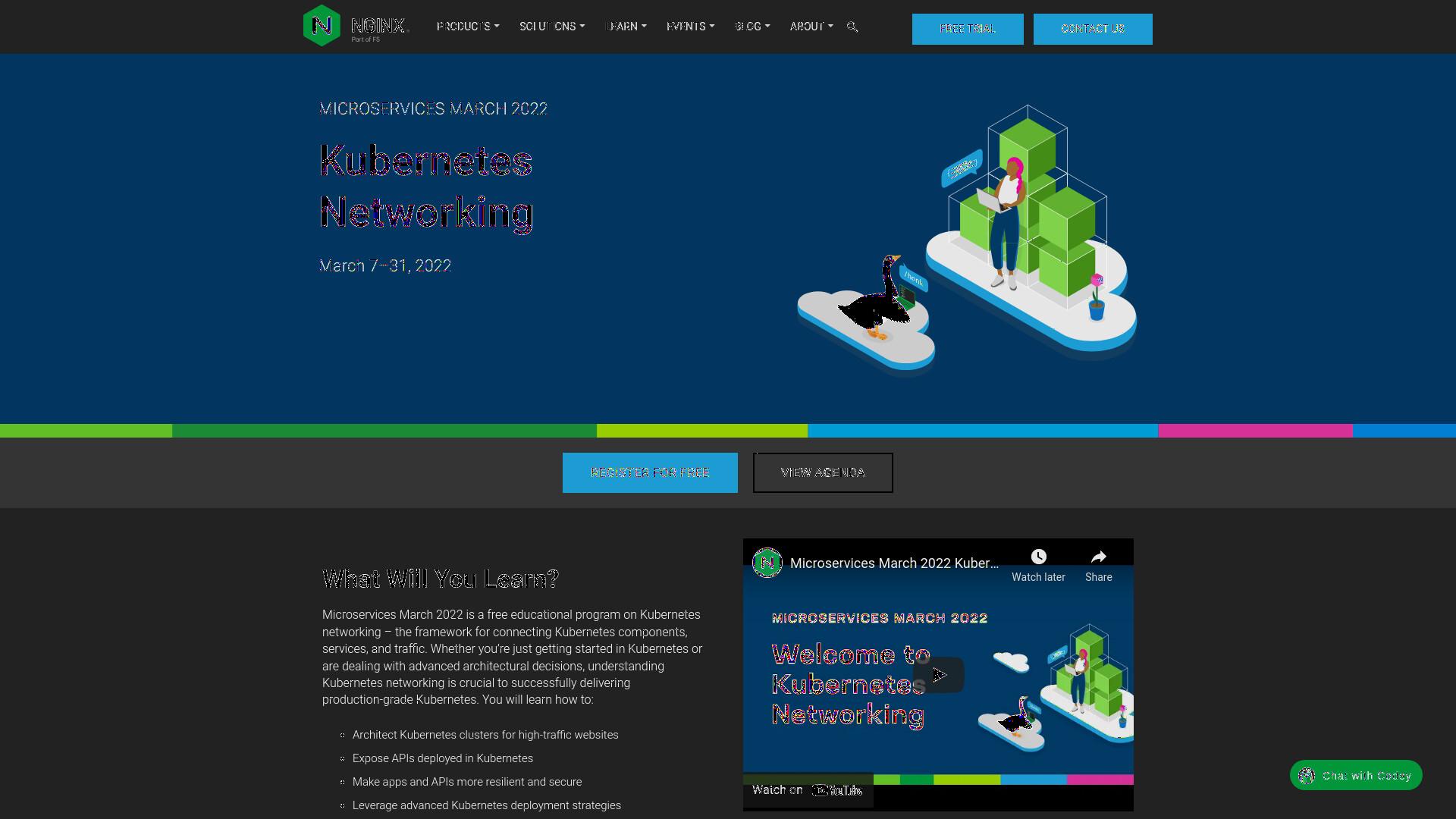The width and height of the screenshot is (1456, 819).
Task: Click the woman with laptop illustration
Action: tap(1006, 224)
